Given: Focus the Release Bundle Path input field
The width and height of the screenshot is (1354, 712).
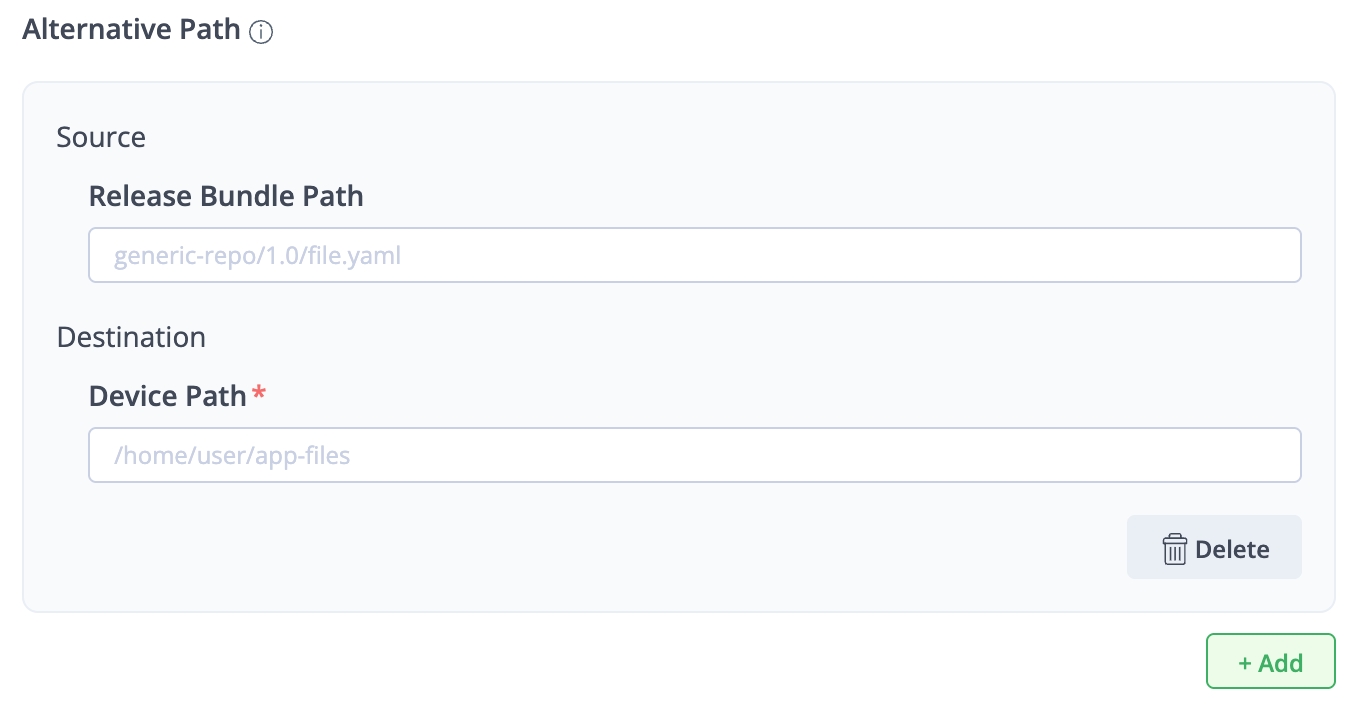Looking at the screenshot, I should tap(694, 256).
